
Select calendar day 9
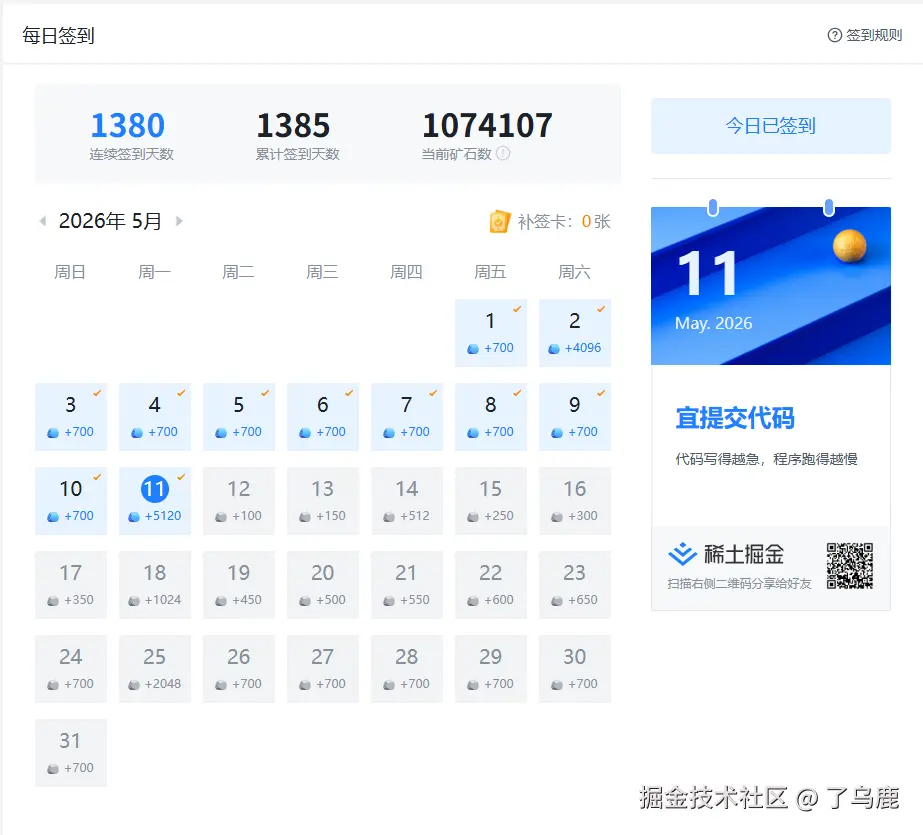click(x=575, y=417)
